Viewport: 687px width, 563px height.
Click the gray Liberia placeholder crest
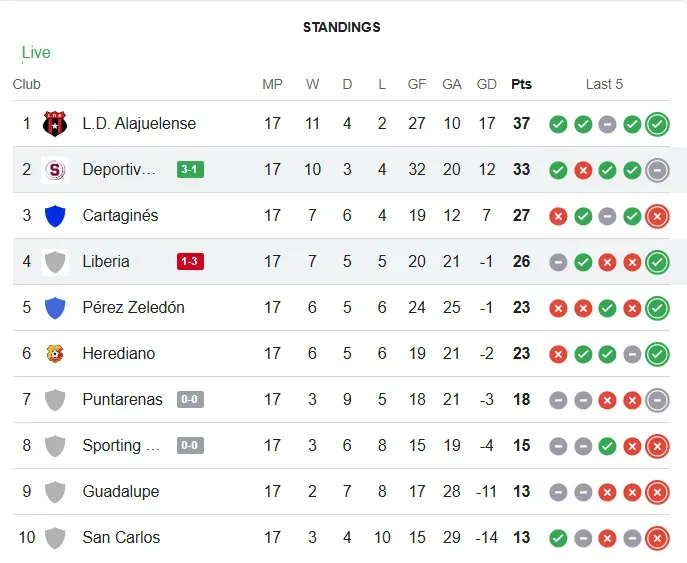(55, 262)
